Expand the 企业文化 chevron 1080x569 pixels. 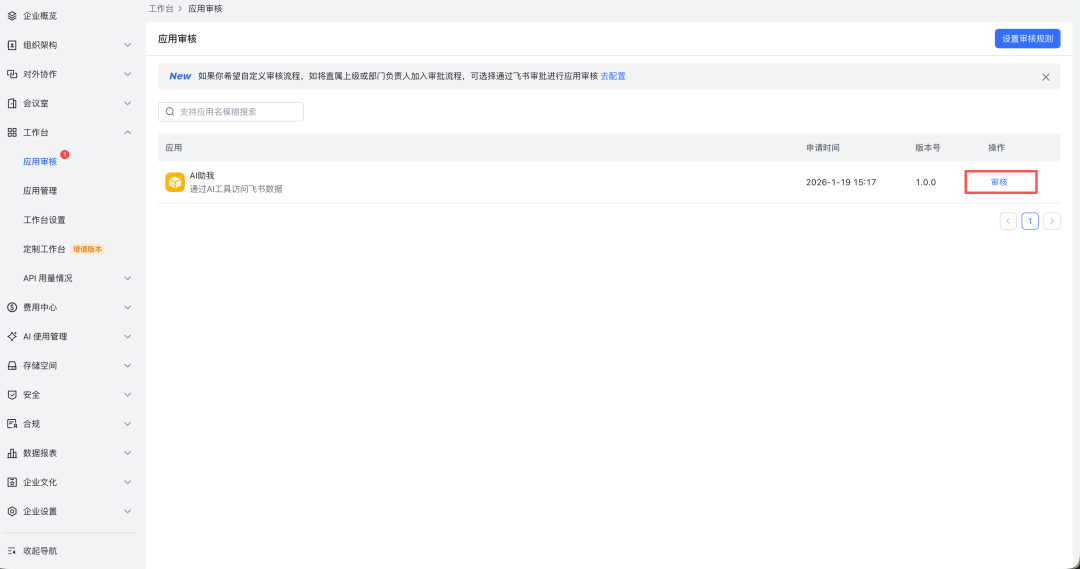pos(127,482)
